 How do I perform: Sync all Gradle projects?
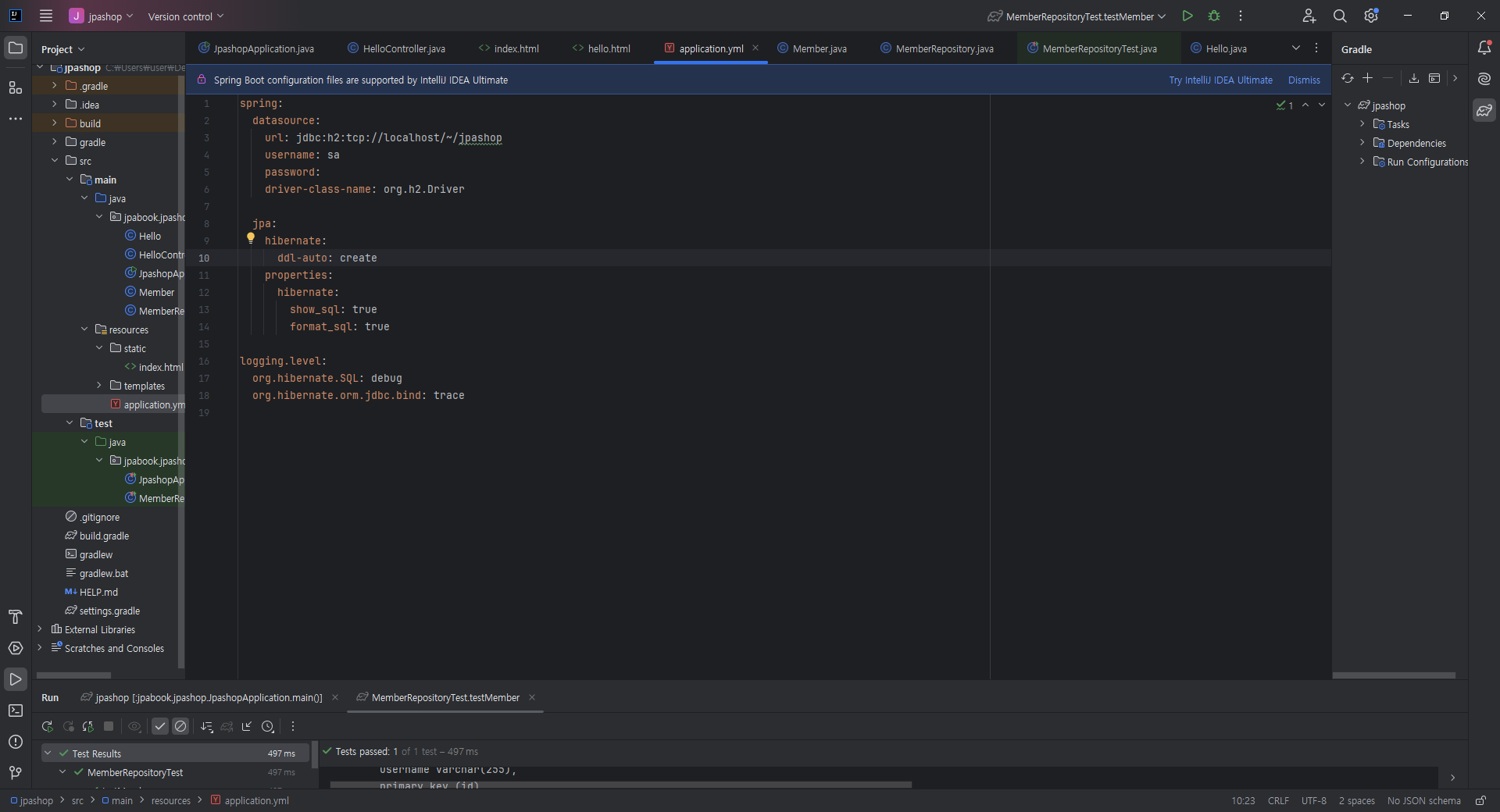pyautogui.click(x=1348, y=78)
